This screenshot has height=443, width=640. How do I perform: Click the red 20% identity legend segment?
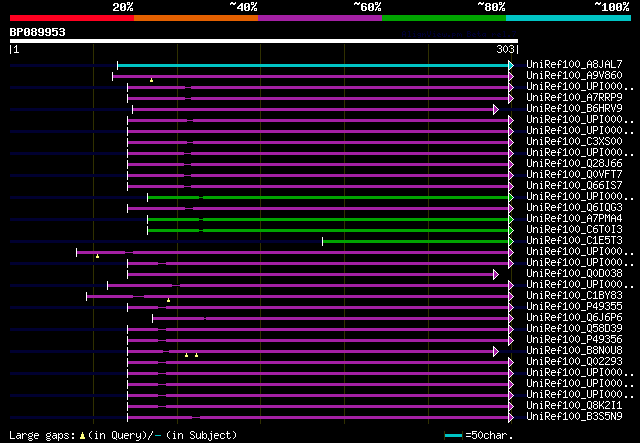[x=71, y=17]
